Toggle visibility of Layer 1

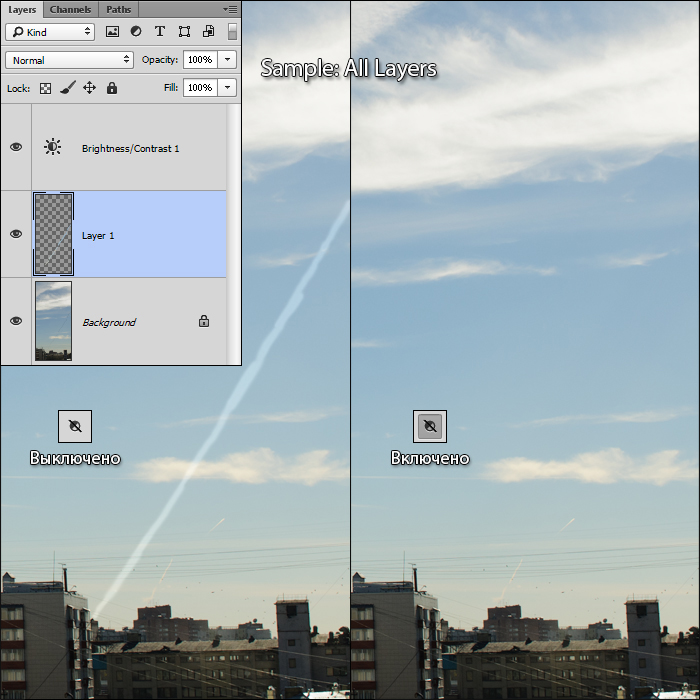16,234
